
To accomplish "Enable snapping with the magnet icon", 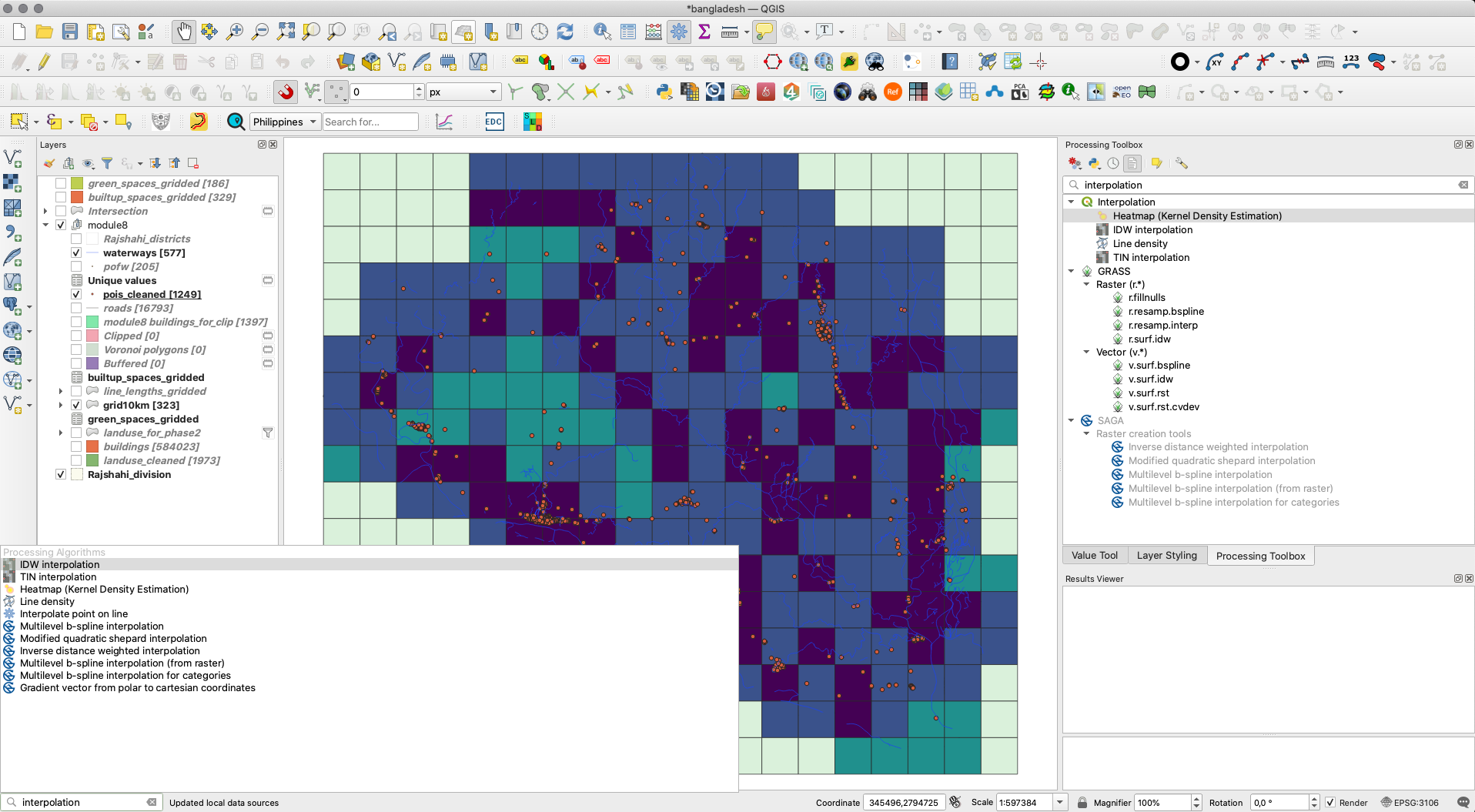I will click(286, 92).
